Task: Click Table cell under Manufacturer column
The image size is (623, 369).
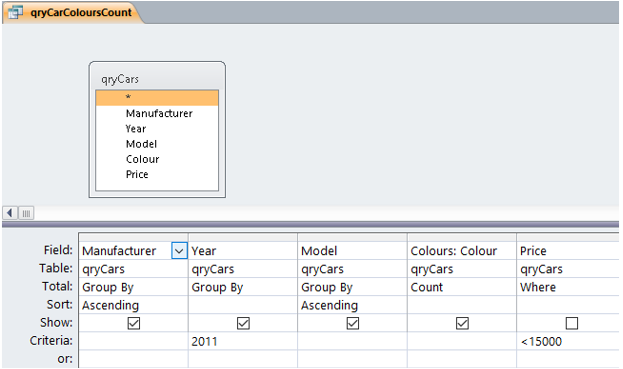Action: (133, 269)
